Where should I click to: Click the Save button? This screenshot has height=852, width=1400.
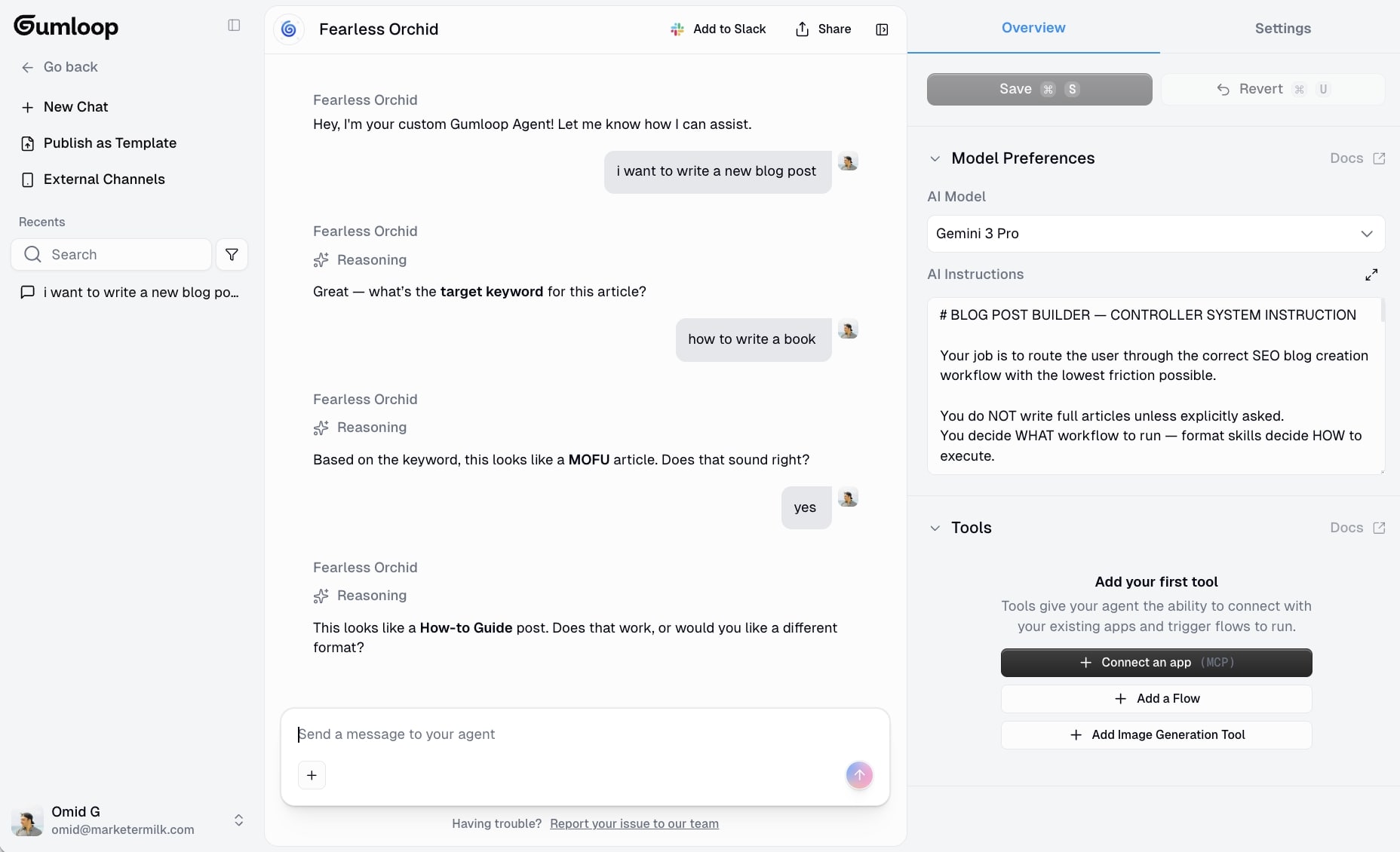(1039, 89)
